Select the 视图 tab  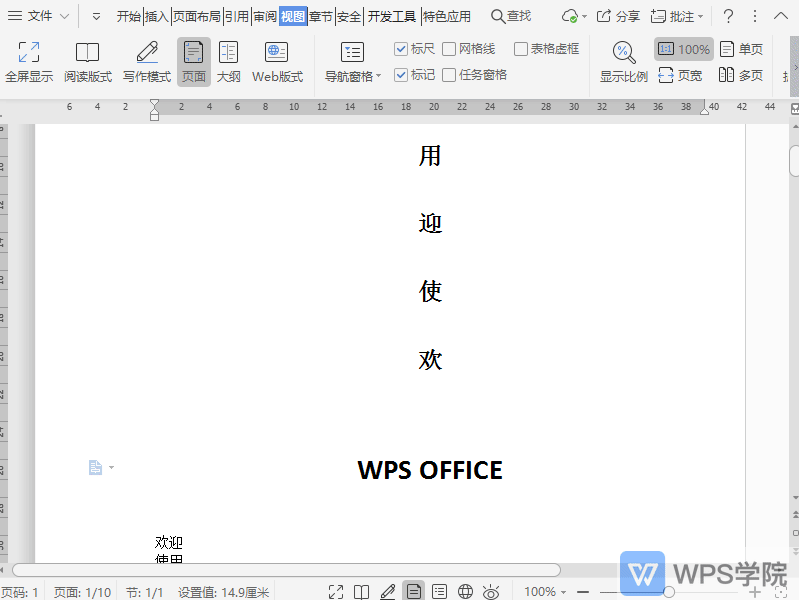click(x=293, y=16)
